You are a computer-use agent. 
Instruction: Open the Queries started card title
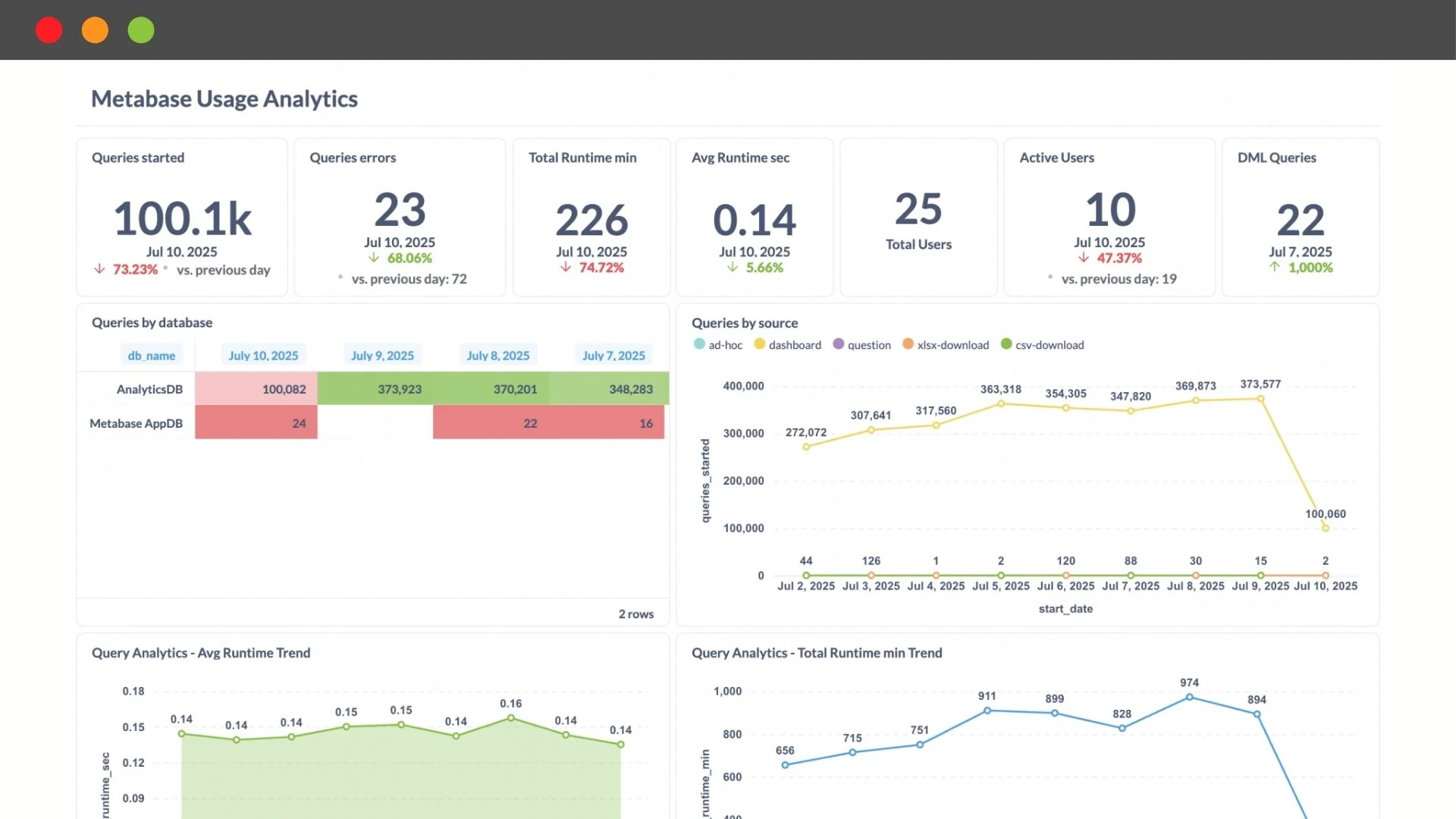[x=138, y=158]
